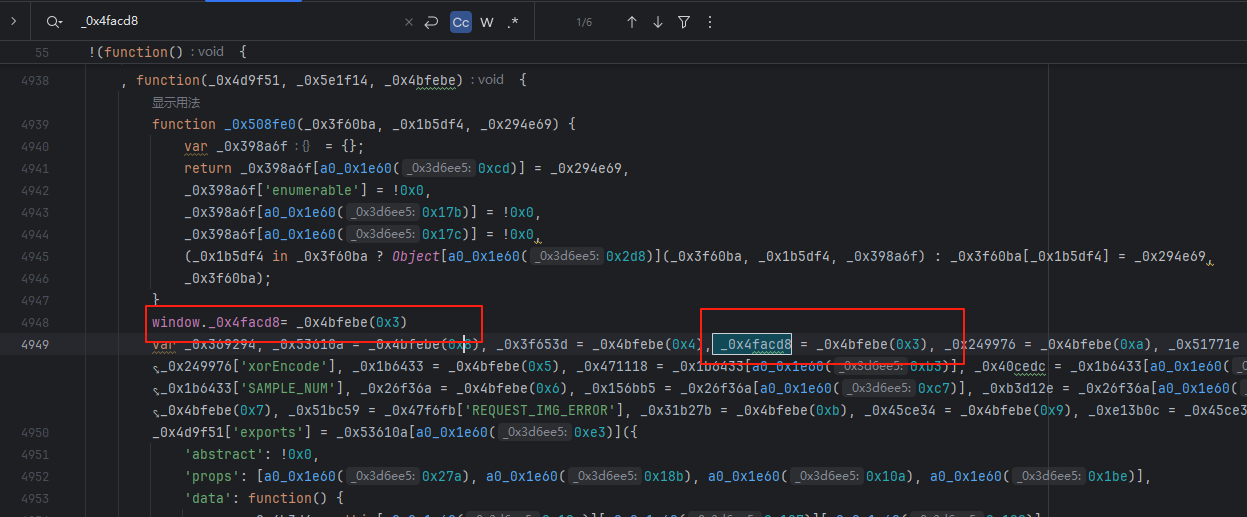Image resolution: width=1247 pixels, height=517 pixels.
Task: Click the 显示用法 usages hint
Action: [176, 102]
